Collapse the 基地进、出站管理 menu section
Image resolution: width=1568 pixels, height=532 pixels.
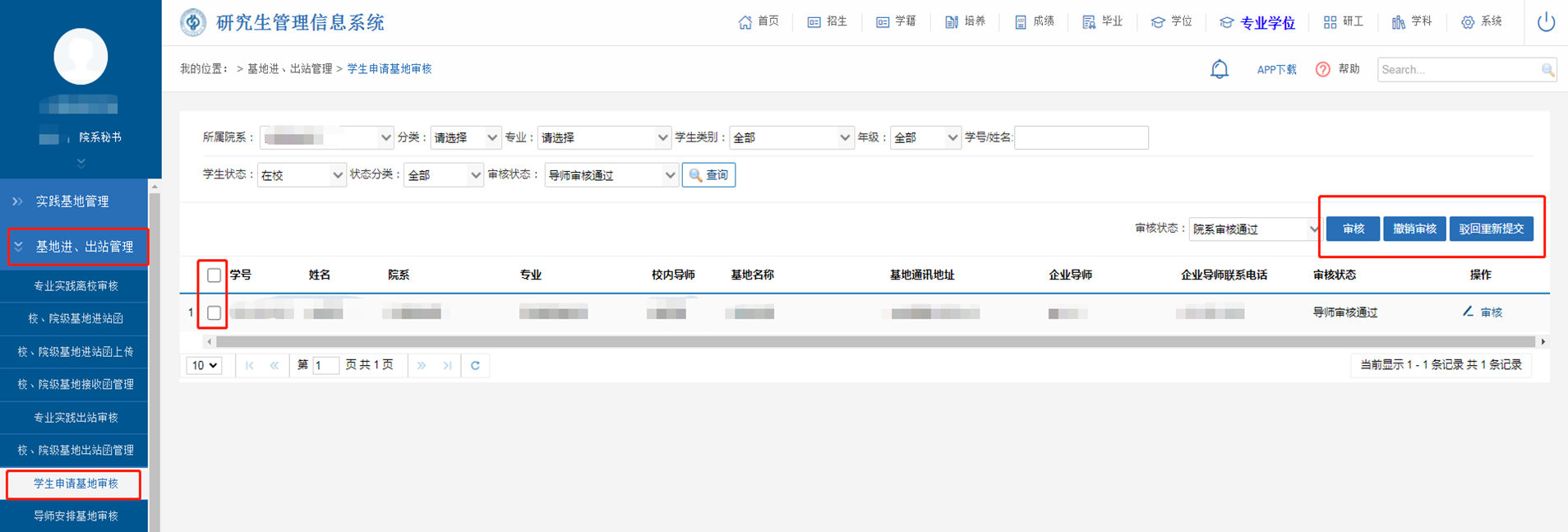point(77,247)
